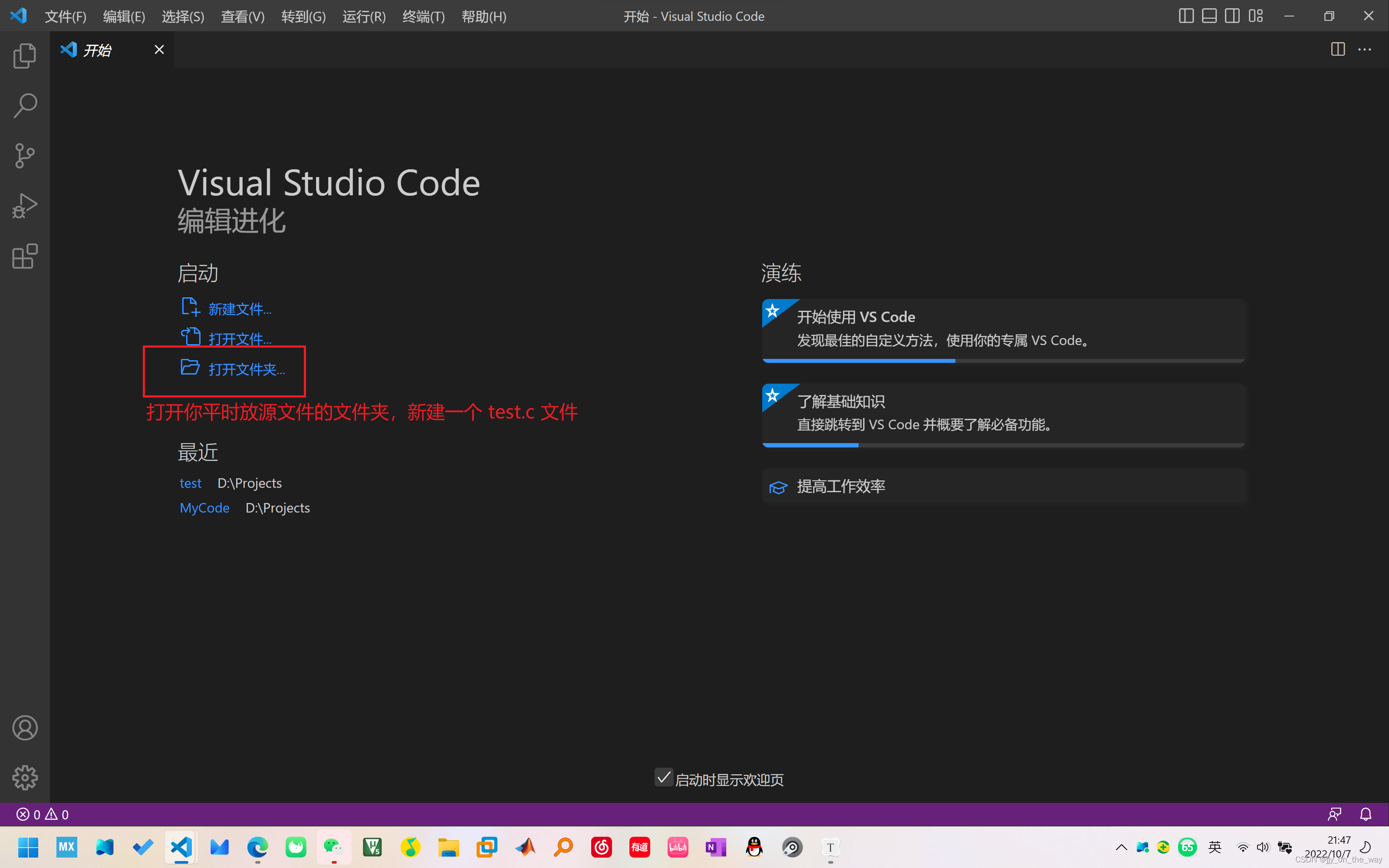Open the 终端(T) menu
1389x868 pixels.
[424, 16]
